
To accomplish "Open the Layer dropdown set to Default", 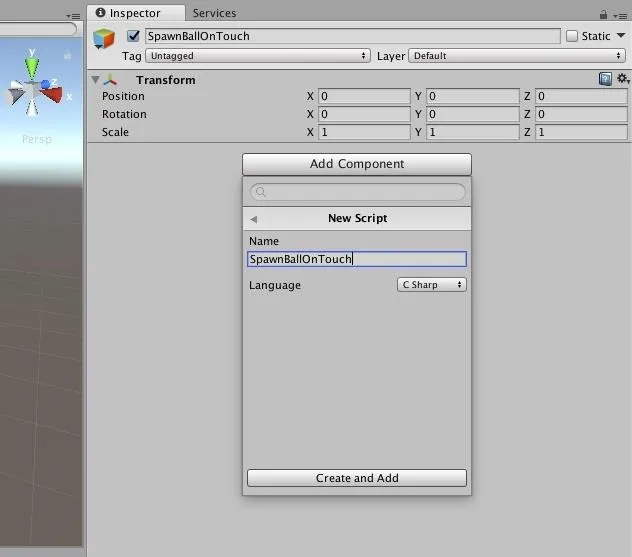I will (x=517, y=56).
